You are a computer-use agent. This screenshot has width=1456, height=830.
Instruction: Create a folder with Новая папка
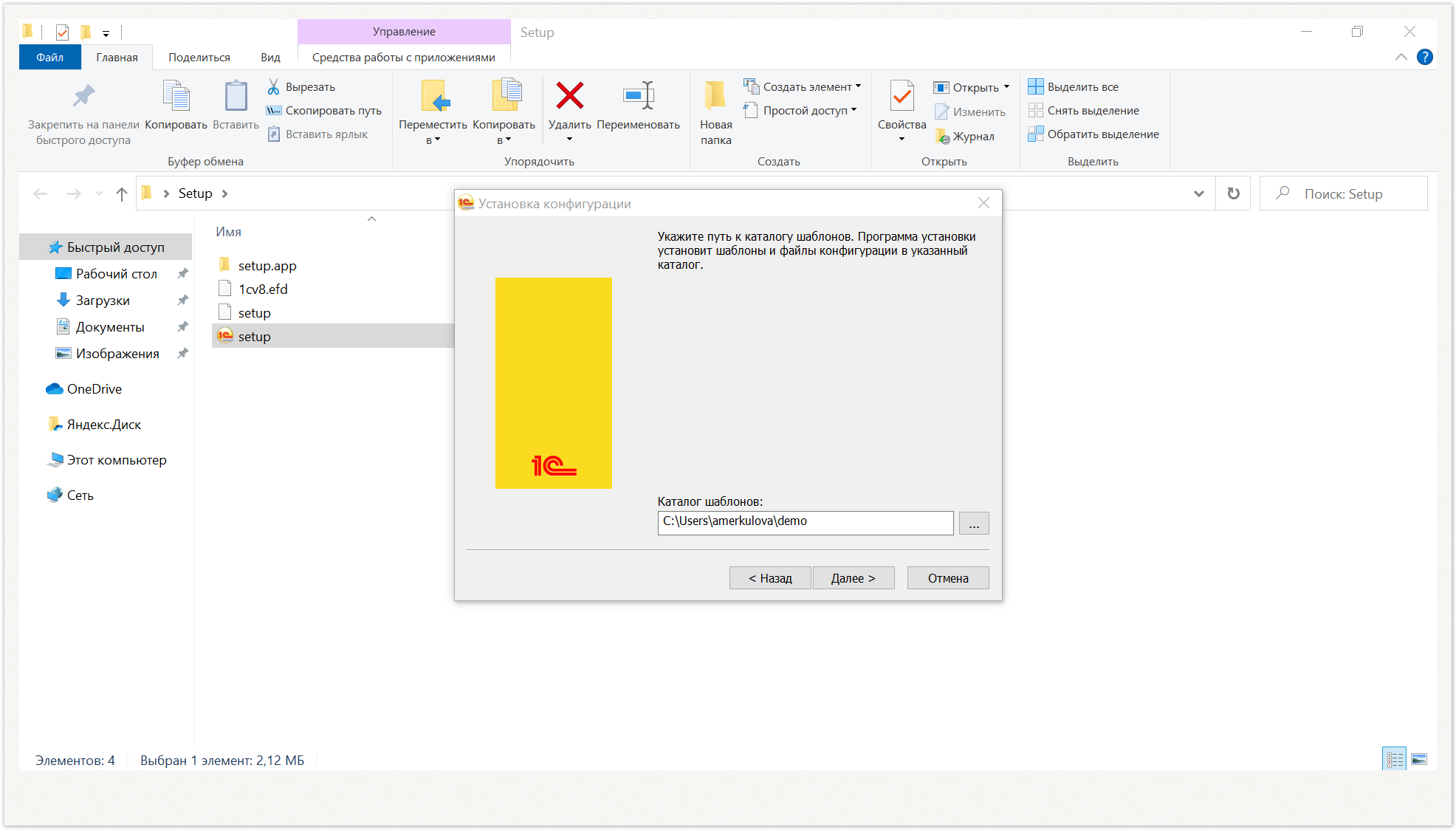pos(715,111)
